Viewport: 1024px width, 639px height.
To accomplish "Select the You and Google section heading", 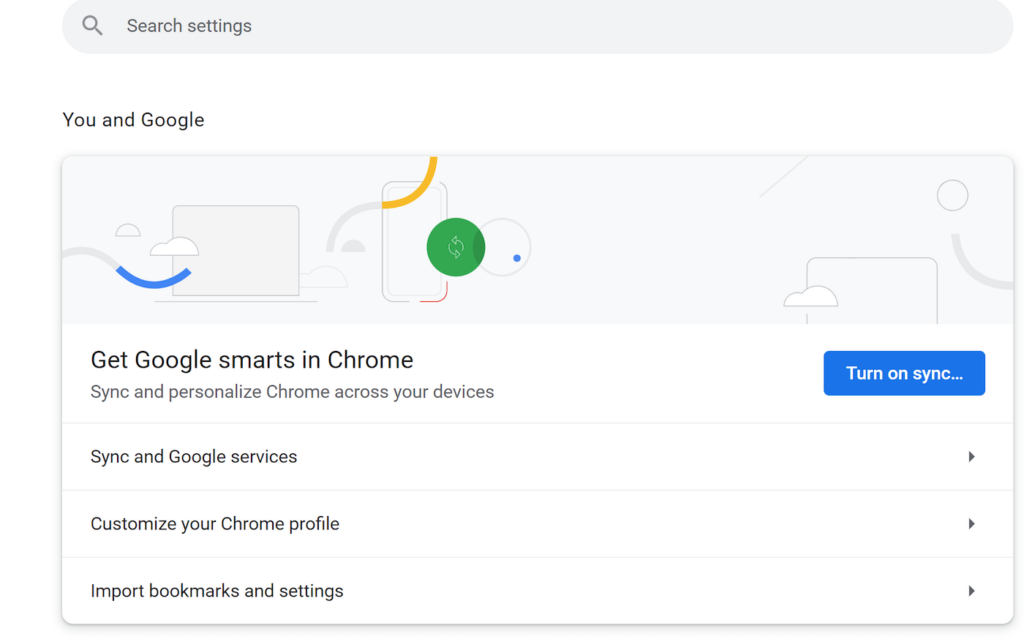I will [133, 119].
